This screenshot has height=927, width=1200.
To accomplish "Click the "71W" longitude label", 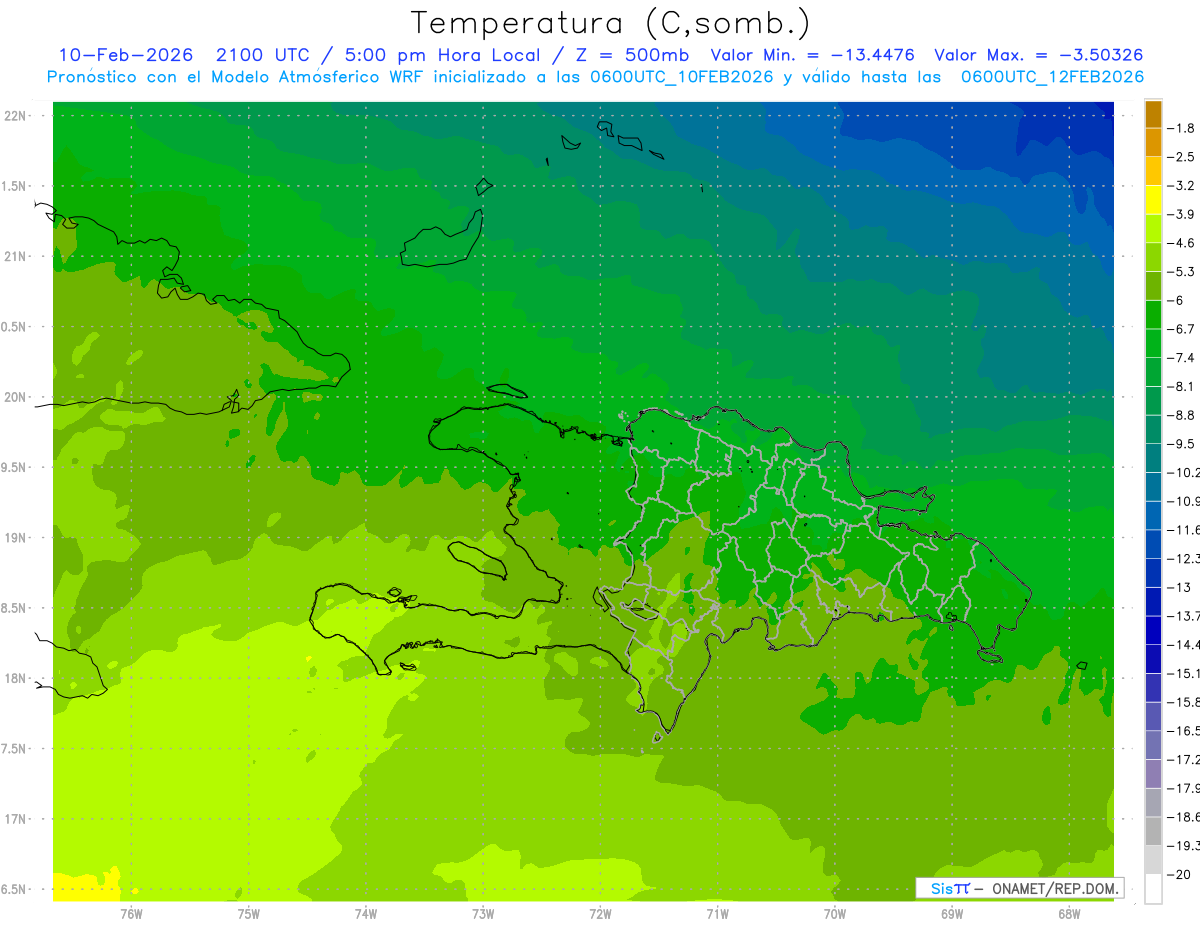I will point(717,914).
